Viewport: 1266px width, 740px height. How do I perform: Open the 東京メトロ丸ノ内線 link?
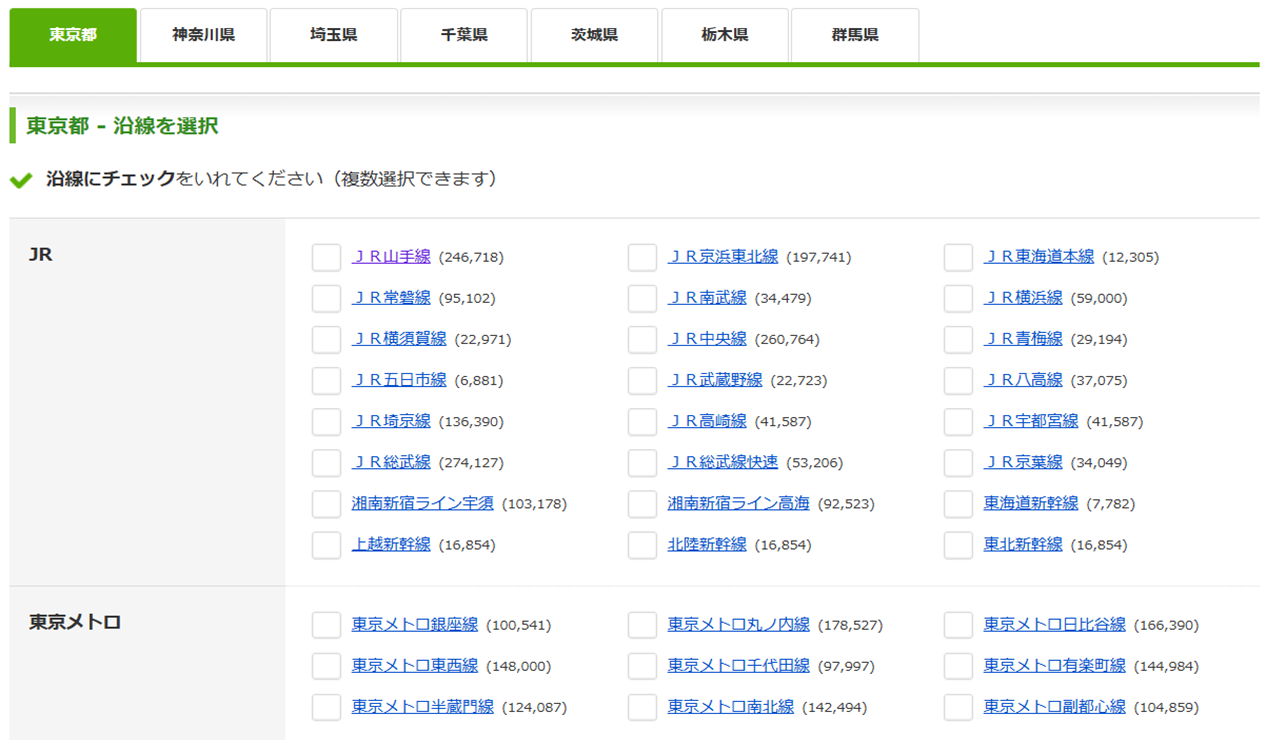click(x=738, y=625)
